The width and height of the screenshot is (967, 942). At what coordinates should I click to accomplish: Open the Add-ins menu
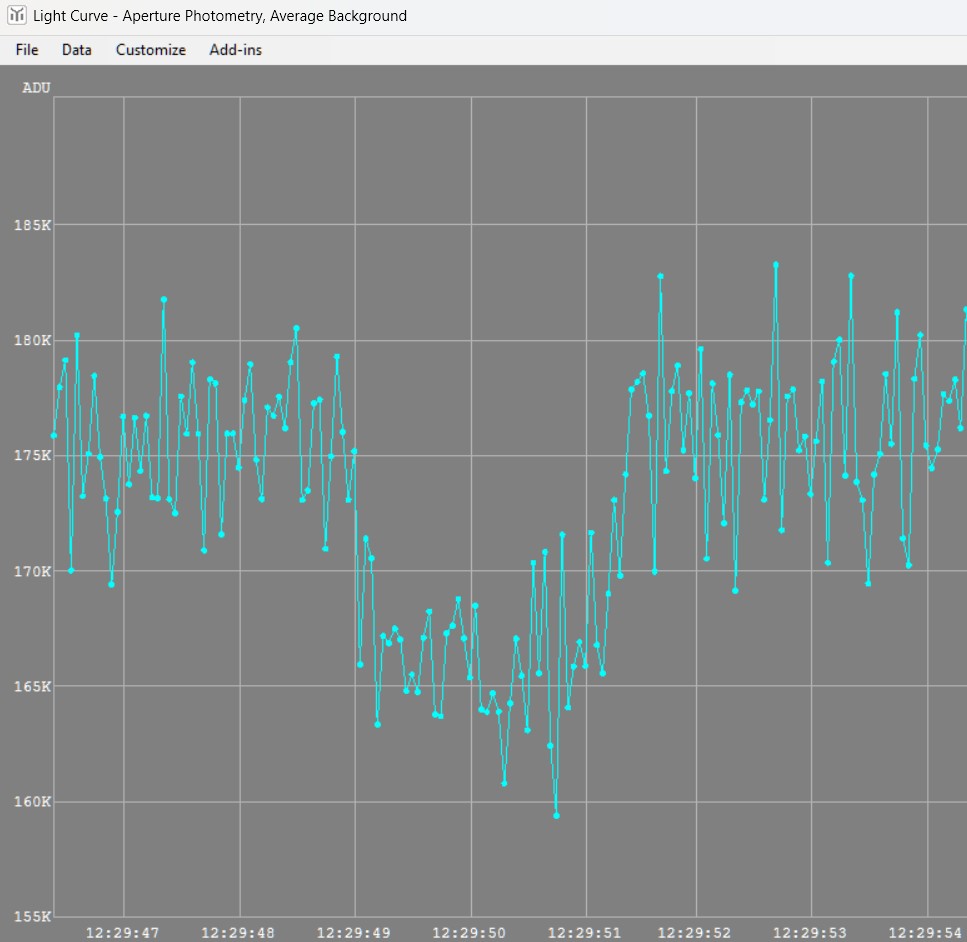(x=235, y=50)
